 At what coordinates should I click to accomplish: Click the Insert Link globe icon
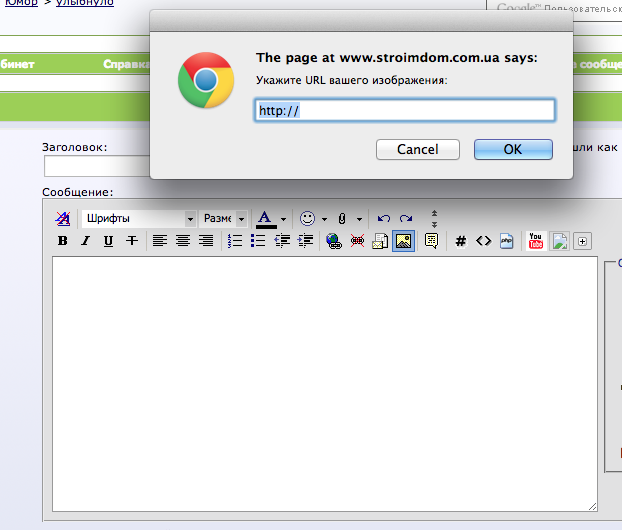tap(334, 241)
